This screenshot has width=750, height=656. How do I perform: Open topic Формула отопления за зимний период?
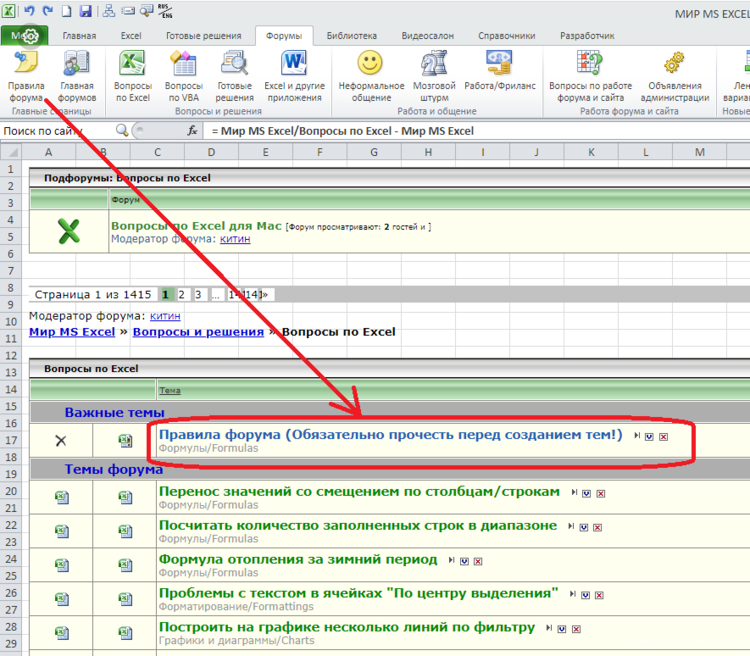pyautogui.click(x=298, y=559)
